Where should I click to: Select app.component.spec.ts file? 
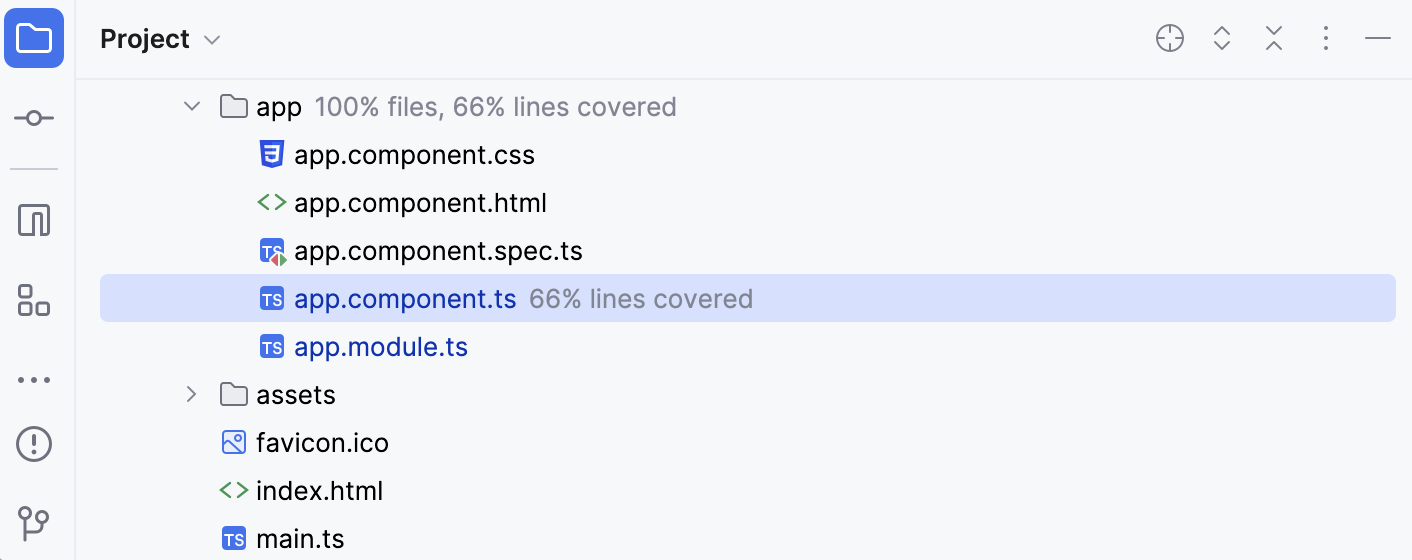click(438, 251)
